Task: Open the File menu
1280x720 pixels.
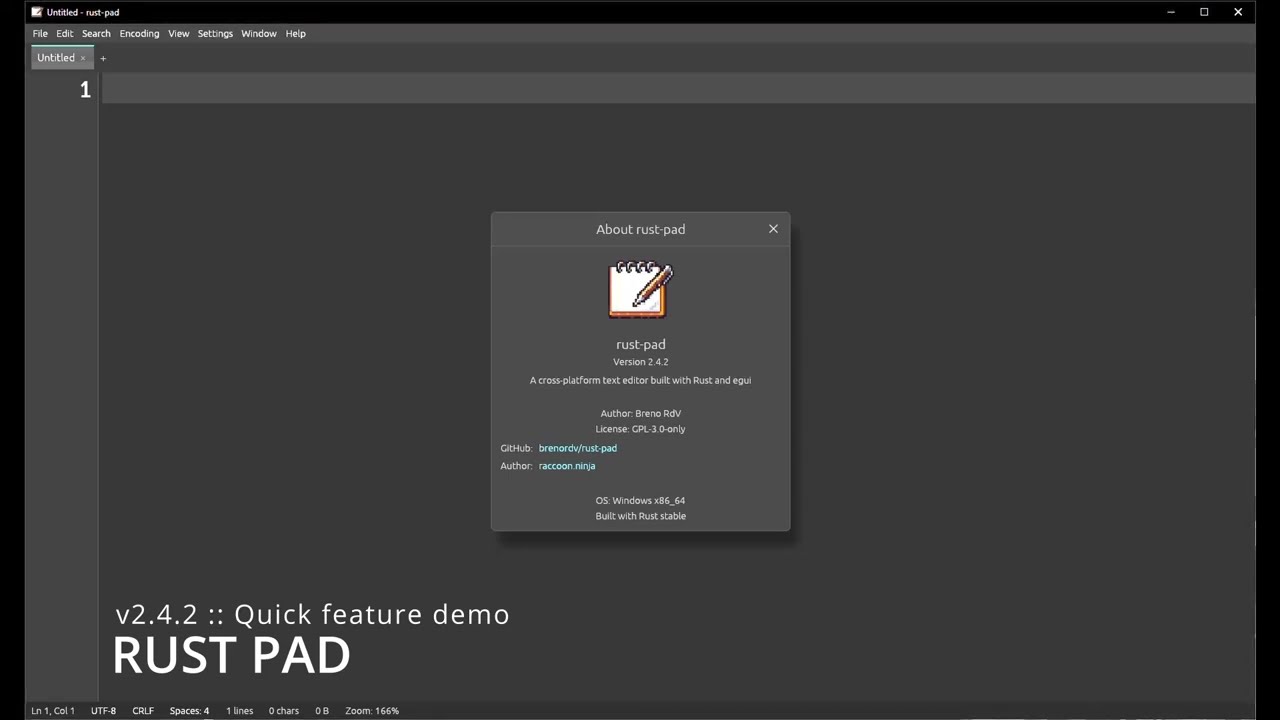Action: coord(40,33)
